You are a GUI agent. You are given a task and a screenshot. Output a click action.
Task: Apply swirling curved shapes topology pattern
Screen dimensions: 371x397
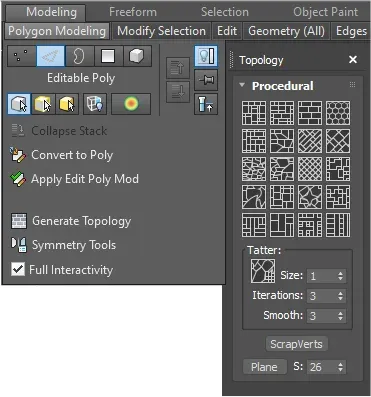(254, 197)
